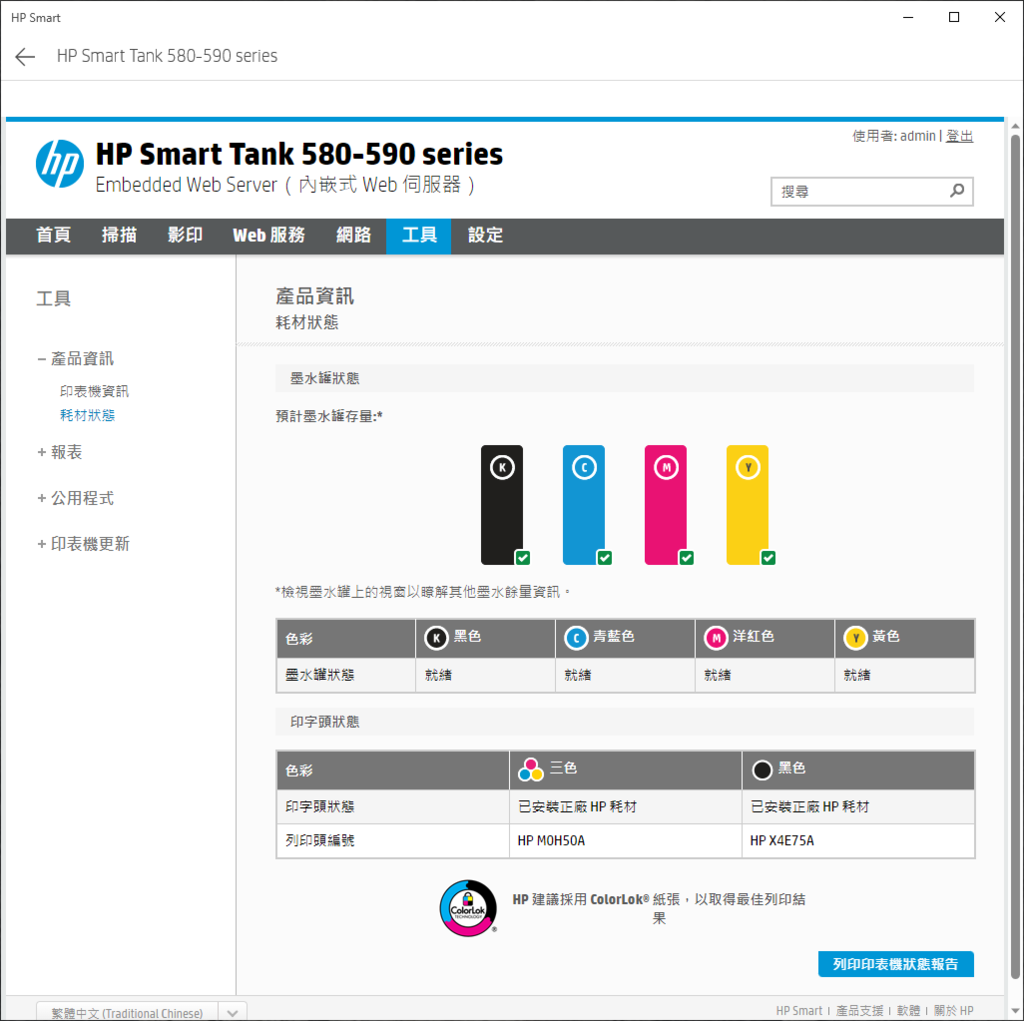
Task: Click the ColorLok logo
Action: click(468, 908)
